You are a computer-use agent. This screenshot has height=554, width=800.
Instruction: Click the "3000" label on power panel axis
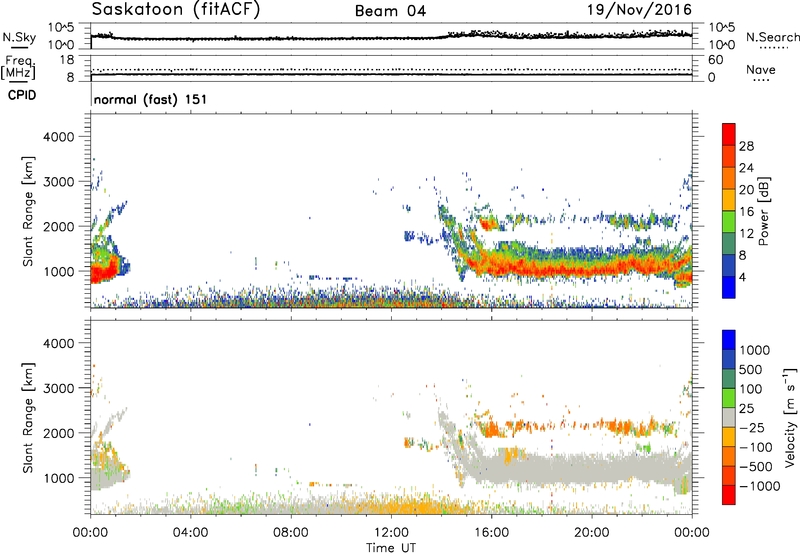[58, 182]
